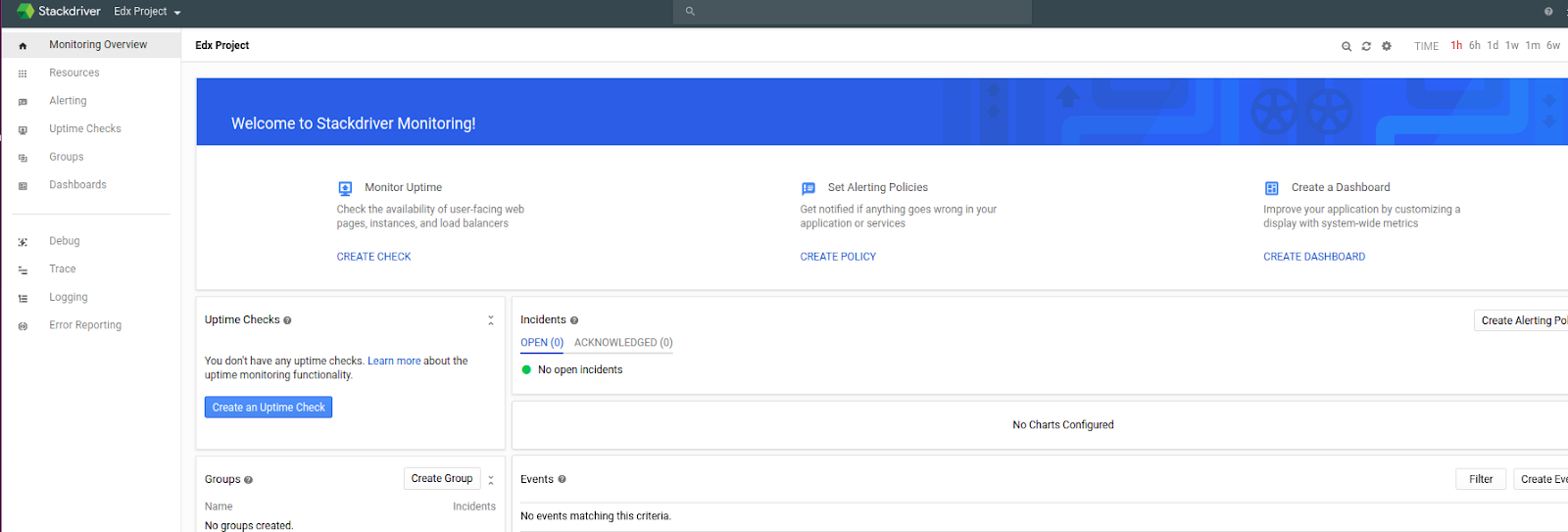This screenshot has height=532, width=1568.
Task: Click the Logging sidebar icon
Action: (23, 298)
